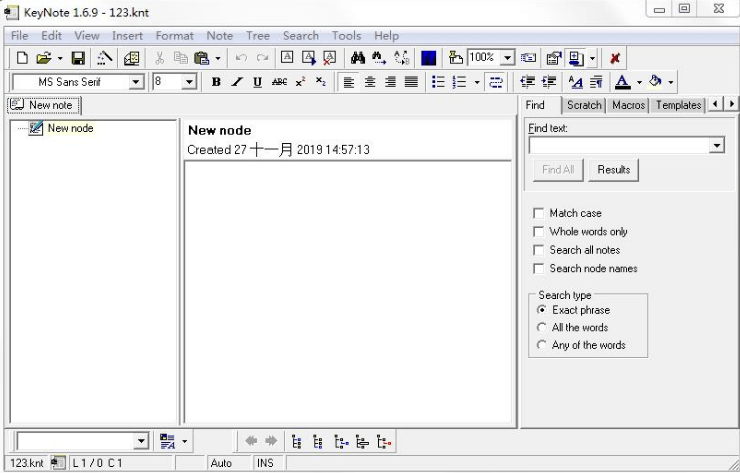This screenshot has width=740, height=473.
Task: Switch to the Templates tab
Action: pos(678,105)
